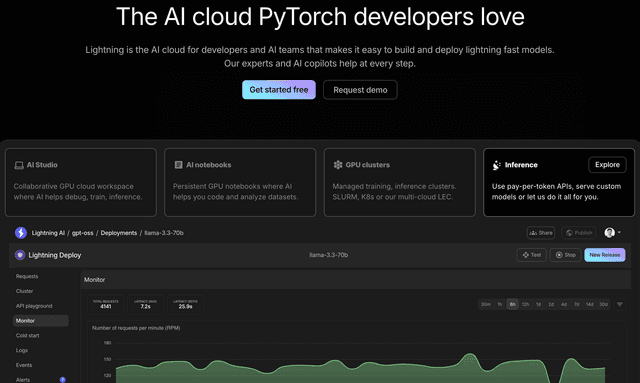This screenshot has height=383, width=640.
Task: Set time range to 12h
Action: tap(525, 304)
